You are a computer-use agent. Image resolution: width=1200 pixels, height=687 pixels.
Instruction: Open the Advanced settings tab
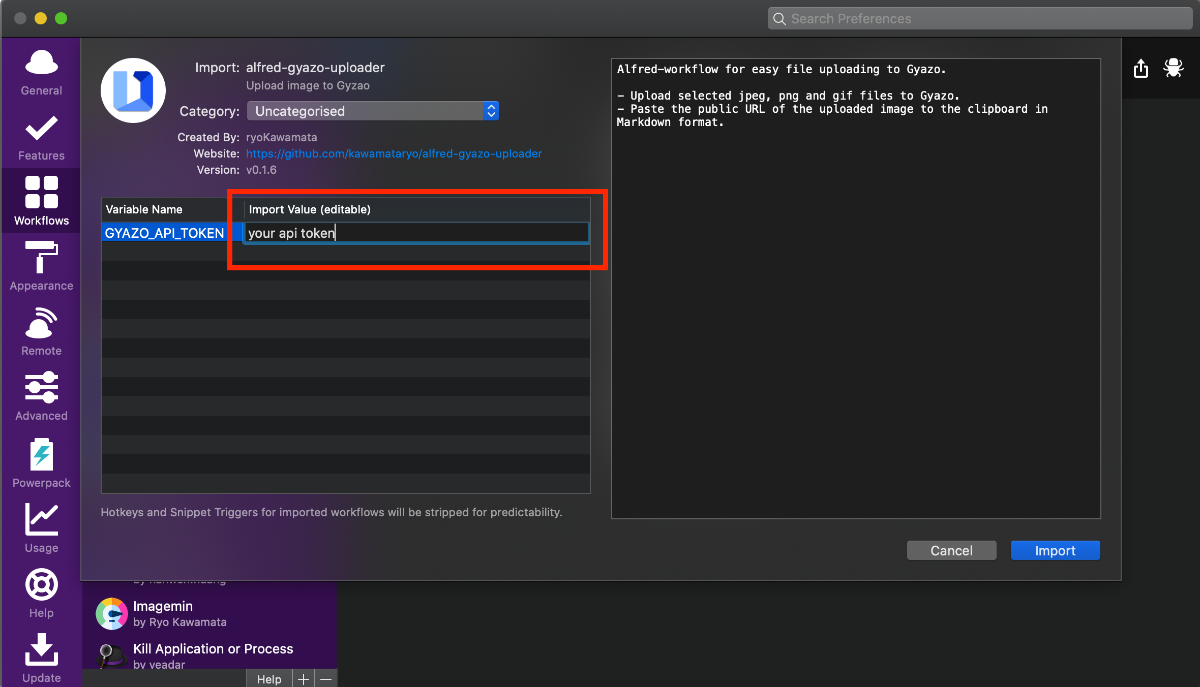click(x=41, y=397)
